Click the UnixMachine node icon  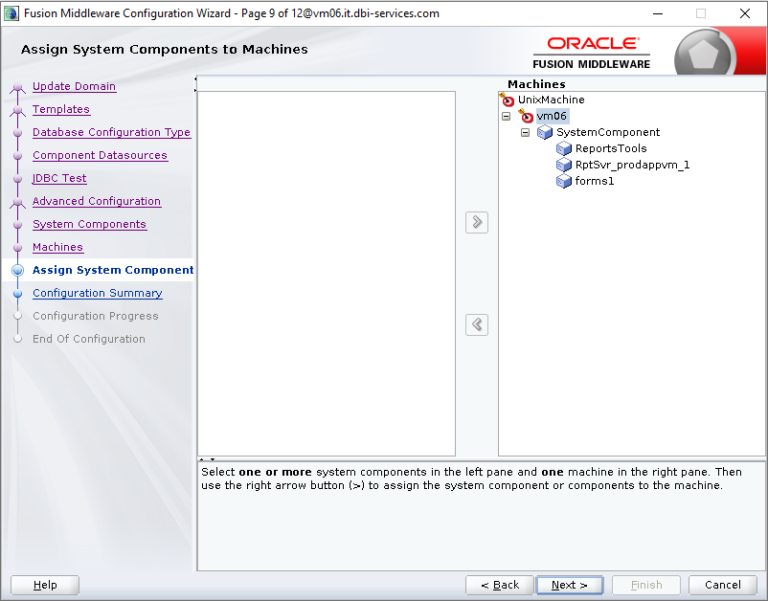pos(507,100)
